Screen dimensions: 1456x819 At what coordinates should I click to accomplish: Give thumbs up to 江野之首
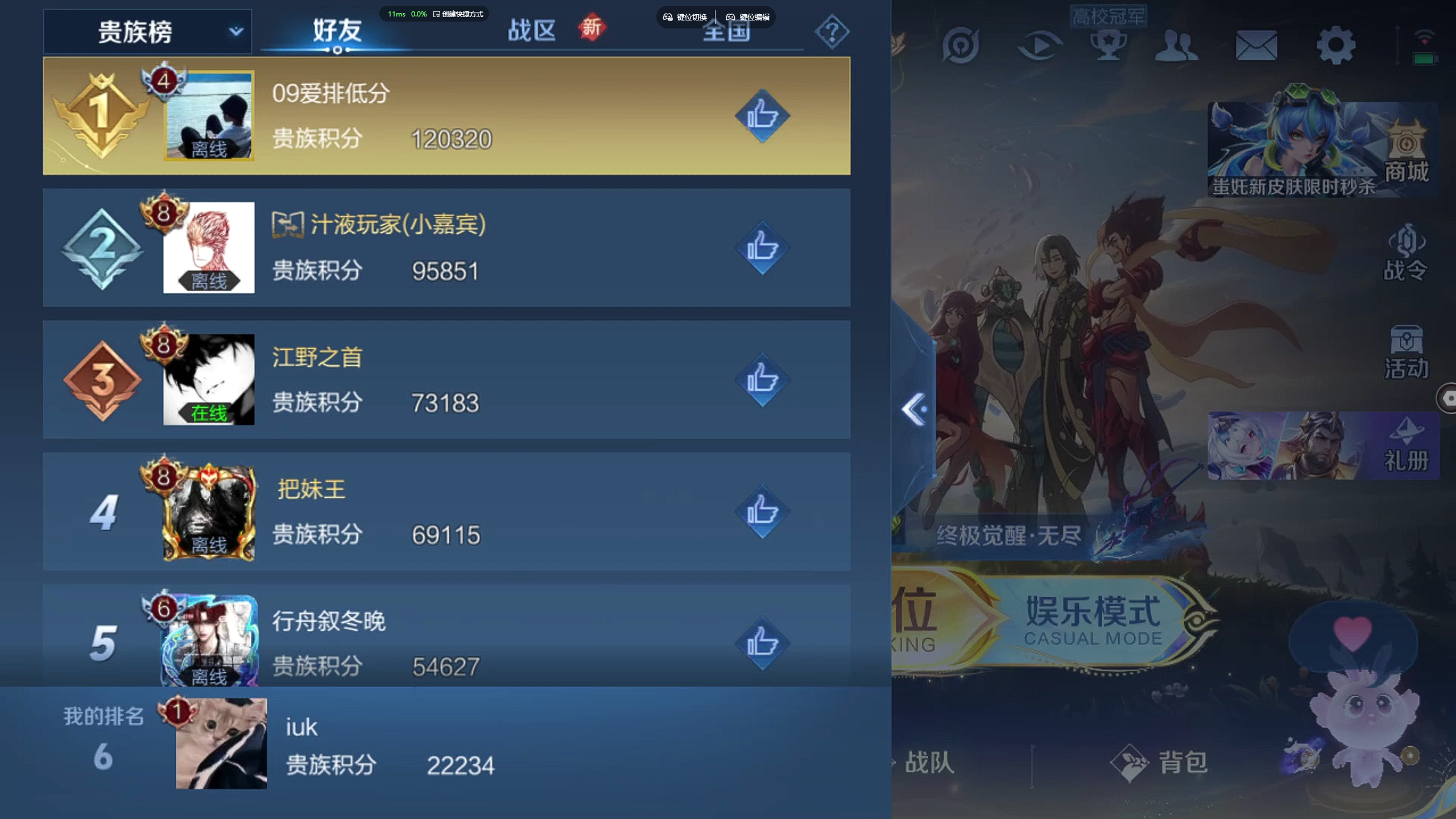(x=762, y=380)
